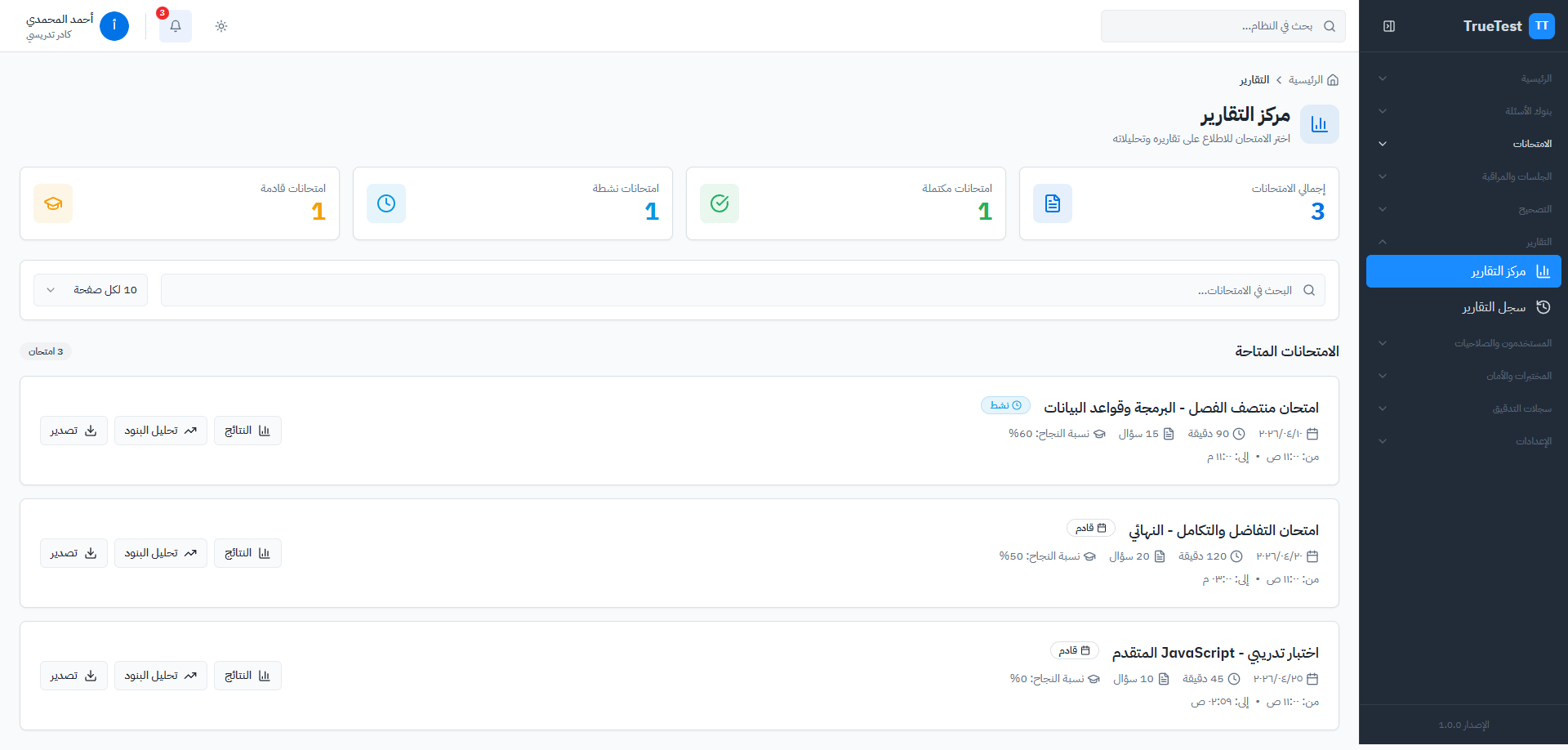Click the graduation cap icon on امتحانات قادمة card
The height and width of the screenshot is (750, 1568).
coord(53,203)
